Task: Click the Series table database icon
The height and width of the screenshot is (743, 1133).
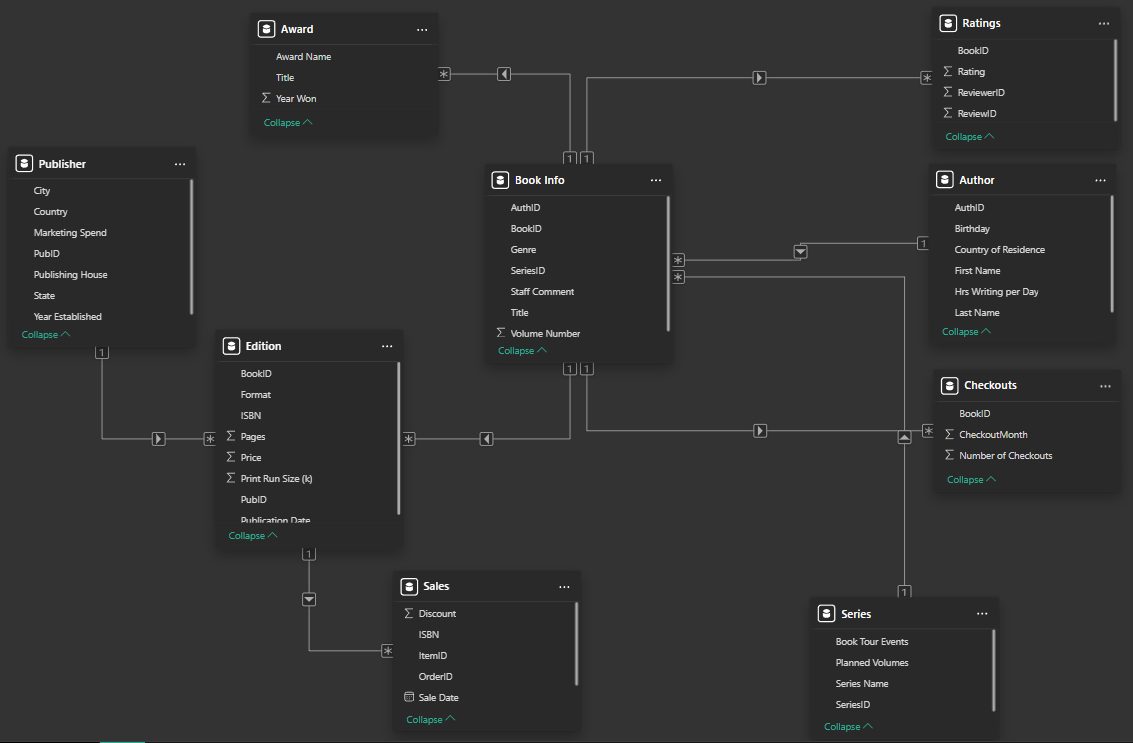Action: point(827,614)
